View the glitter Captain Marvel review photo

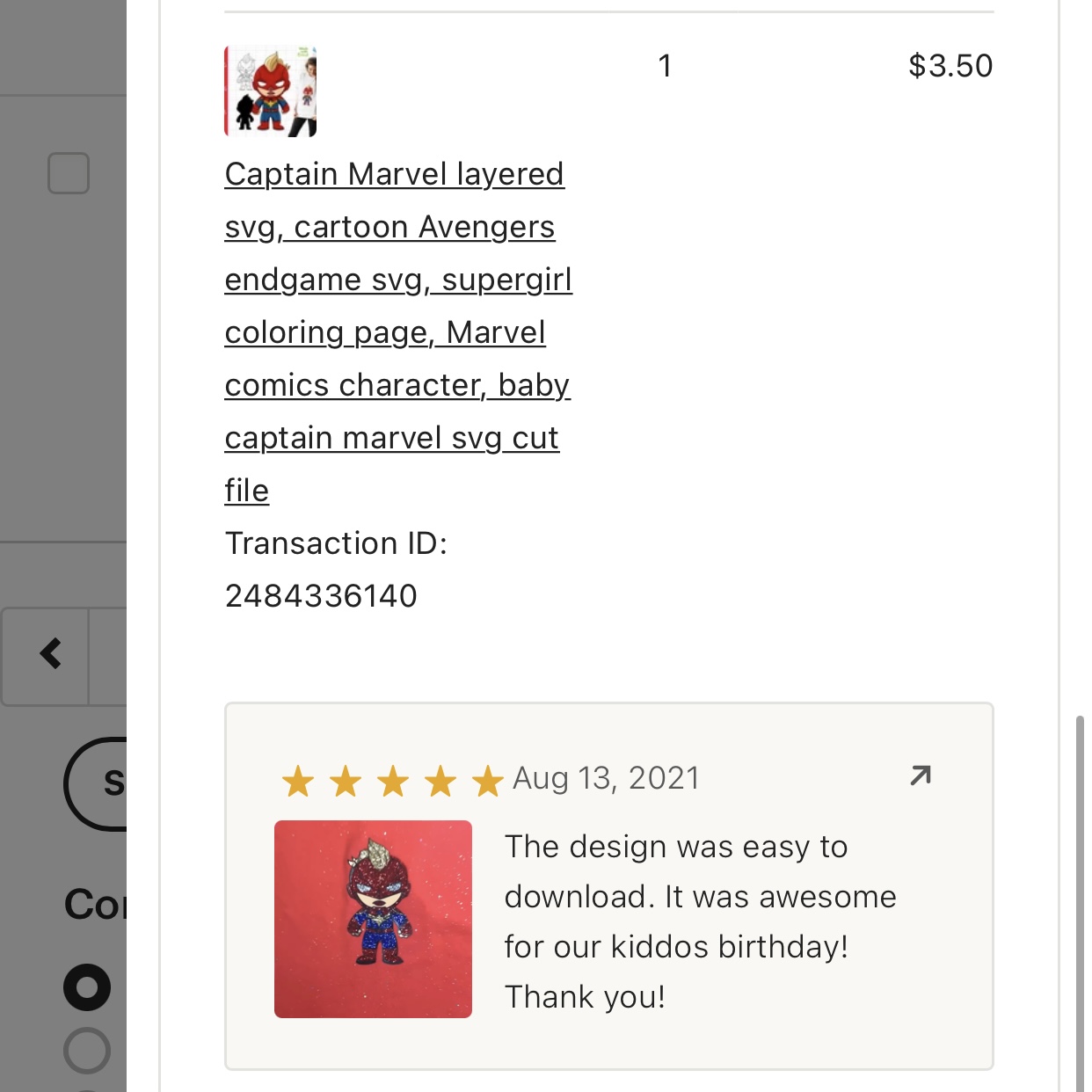click(373, 919)
